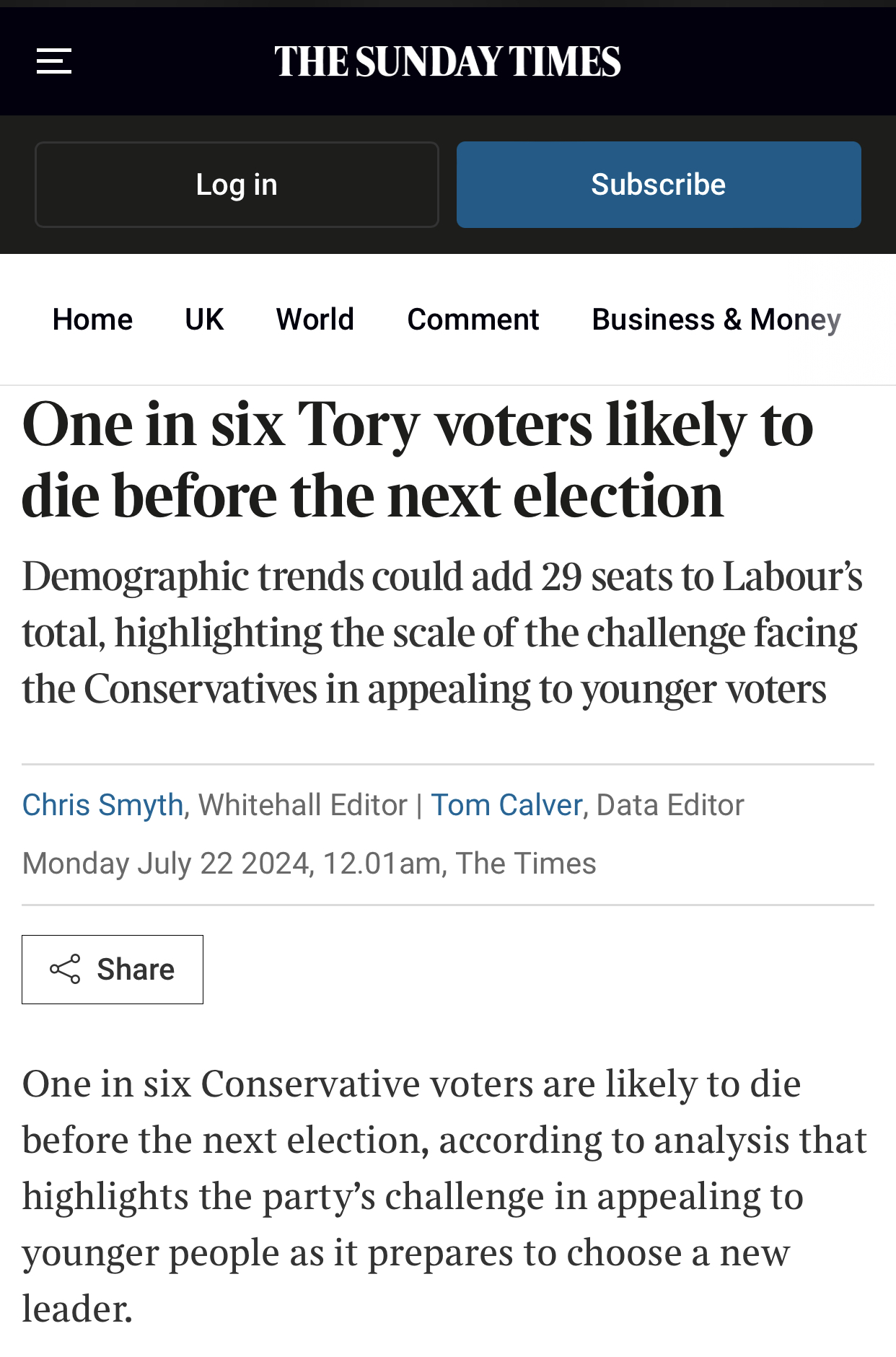Click the first article body paragraph
The image size is (896, 1357).
(444, 1195)
